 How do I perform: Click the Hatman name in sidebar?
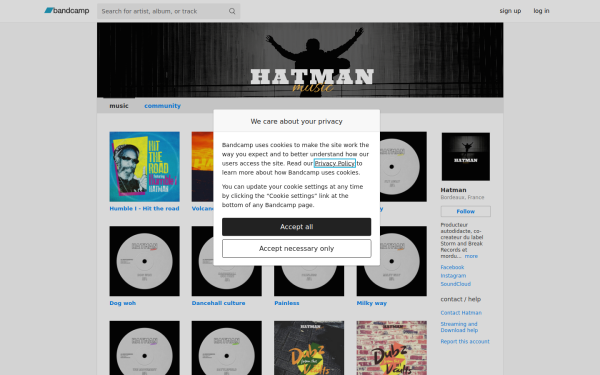point(453,190)
